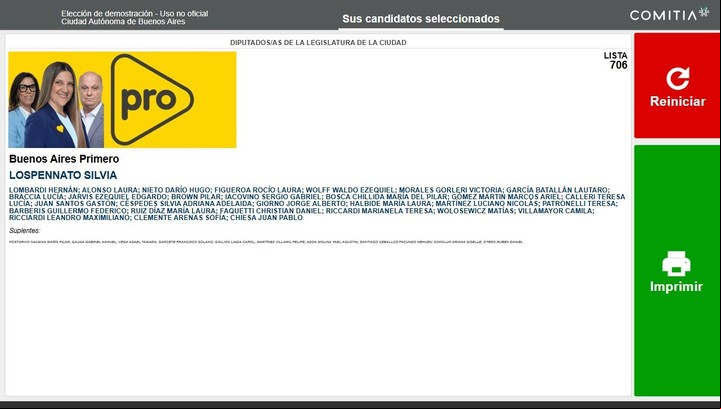Click 'Ciudad Autónoma de Buenos Aires' header text
This screenshot has width=721, height=409.
pos(123,21)
